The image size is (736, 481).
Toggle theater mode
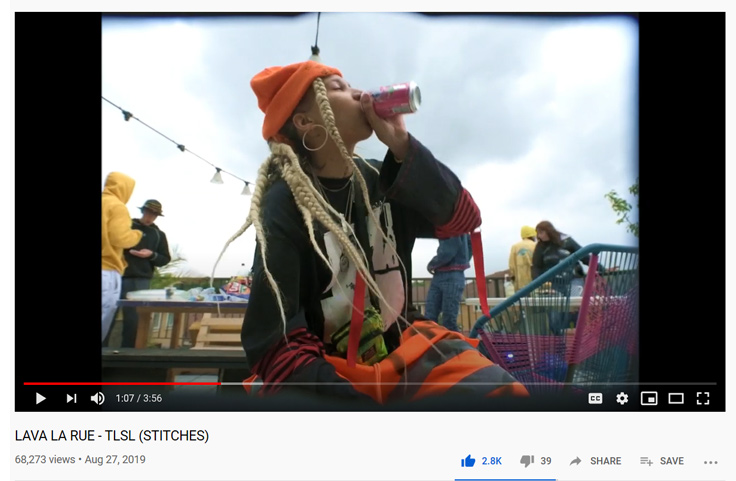pyautogui.click(x=676, y=398)
